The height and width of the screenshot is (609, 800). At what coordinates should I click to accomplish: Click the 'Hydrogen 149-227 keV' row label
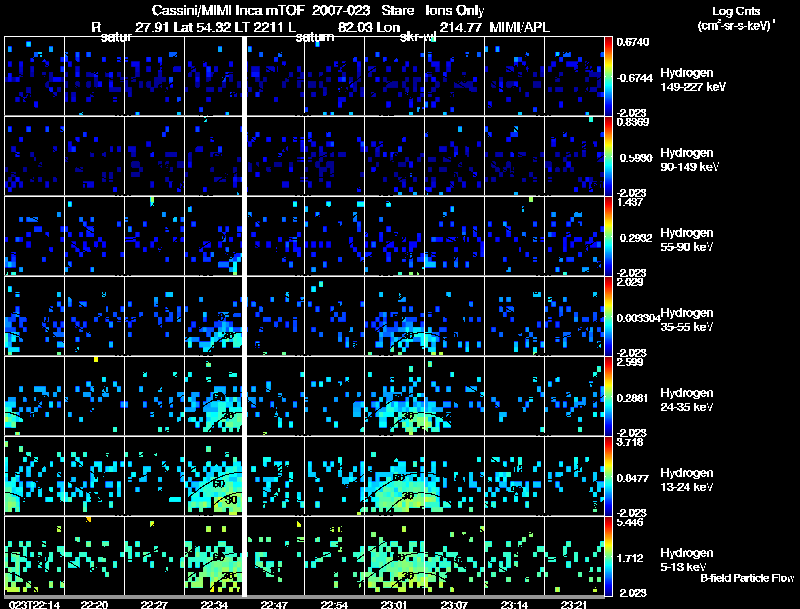[x=693, y=80]
